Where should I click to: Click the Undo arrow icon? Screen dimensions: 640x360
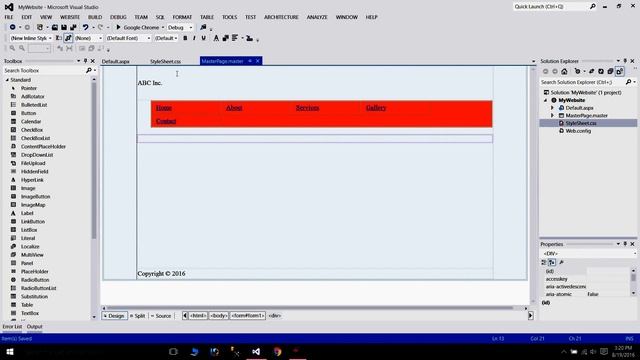point(85,27)
